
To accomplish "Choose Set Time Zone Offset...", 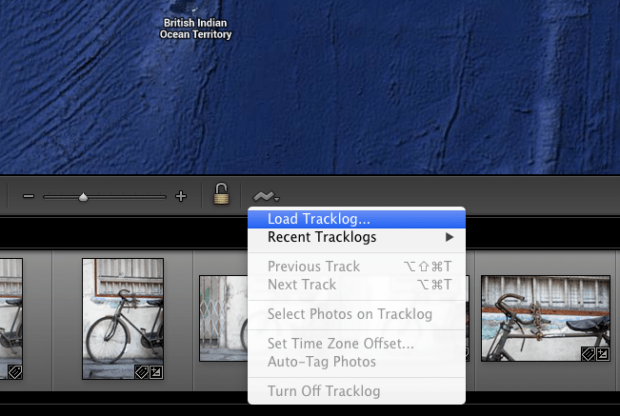I will click(357, 344).
